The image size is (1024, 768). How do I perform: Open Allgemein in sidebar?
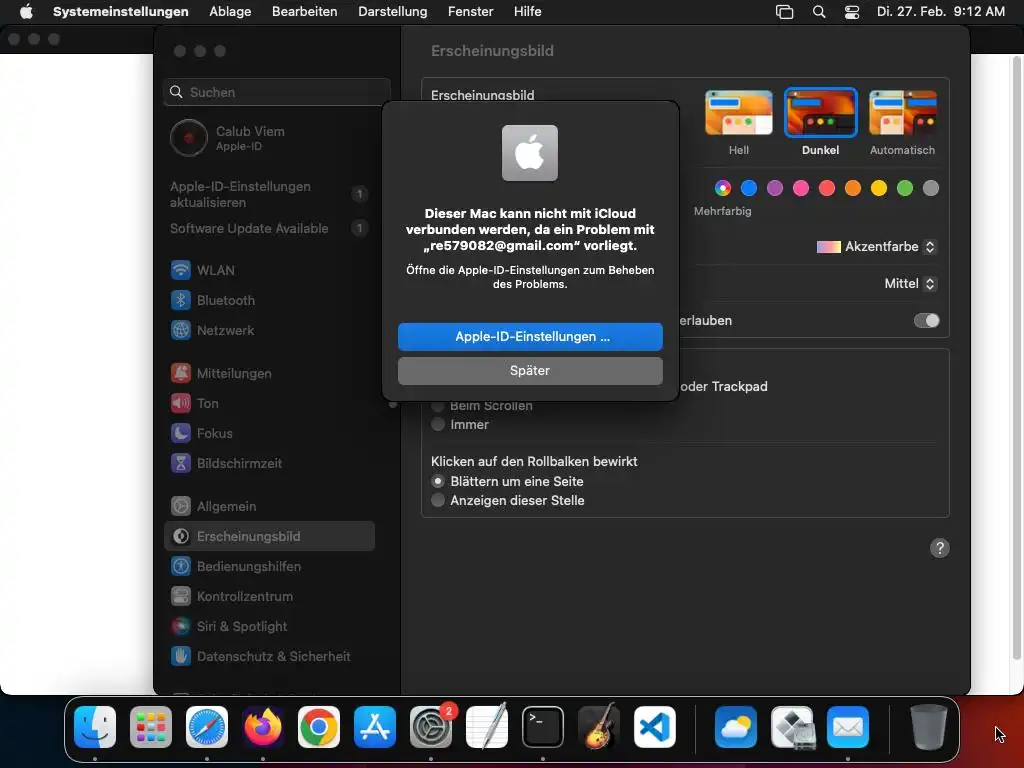(x=269, y=507)
